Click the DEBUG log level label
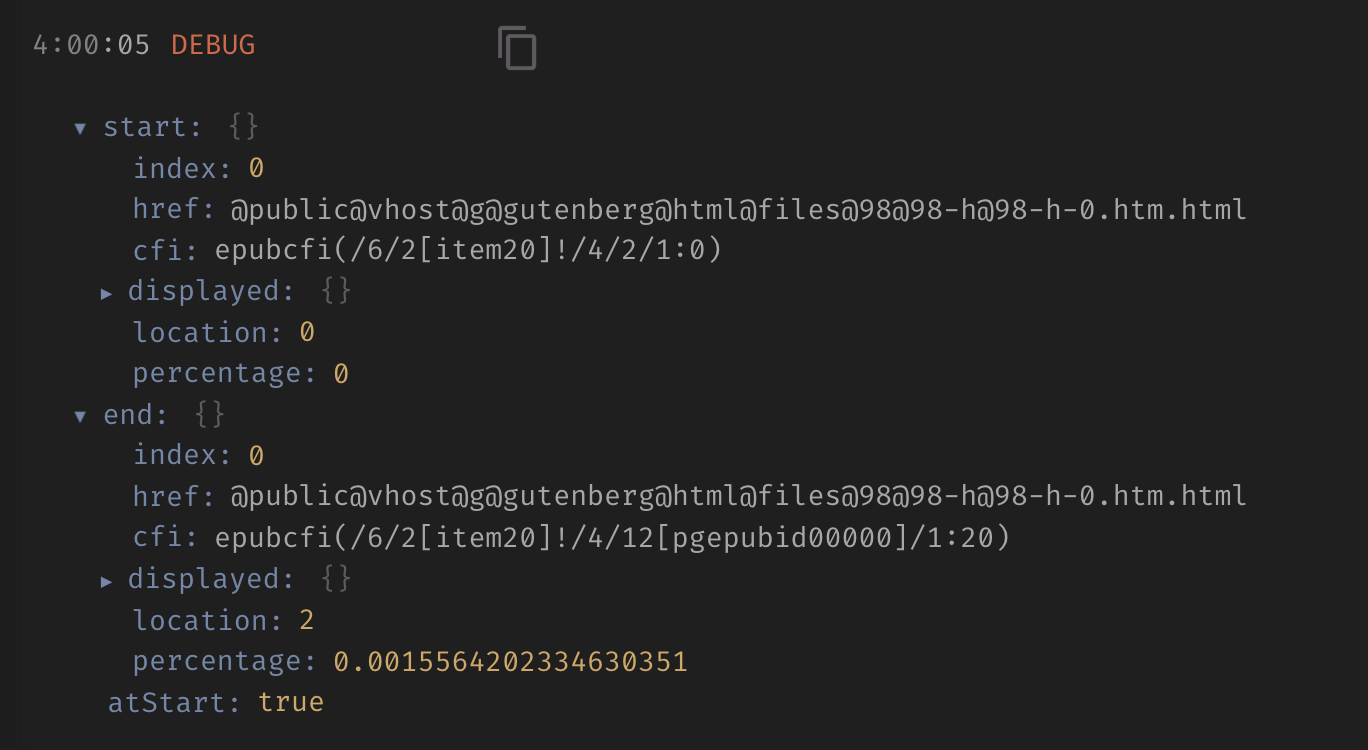Image resolution: width=1368 pixels, height=750 pixels. (x=213, y=44)
